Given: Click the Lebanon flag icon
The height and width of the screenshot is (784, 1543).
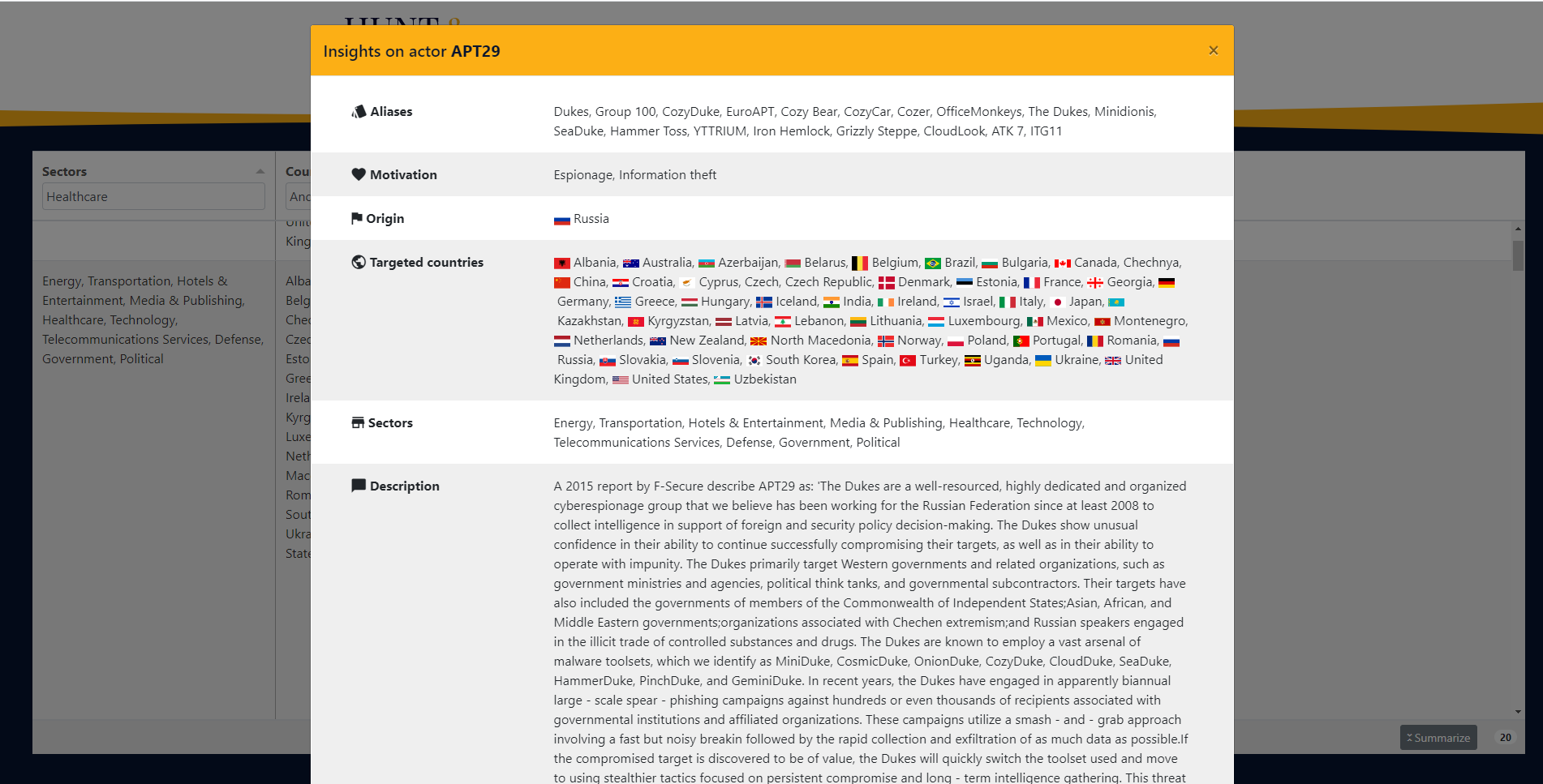Looking at the screenshot, I should coord(783,322).
